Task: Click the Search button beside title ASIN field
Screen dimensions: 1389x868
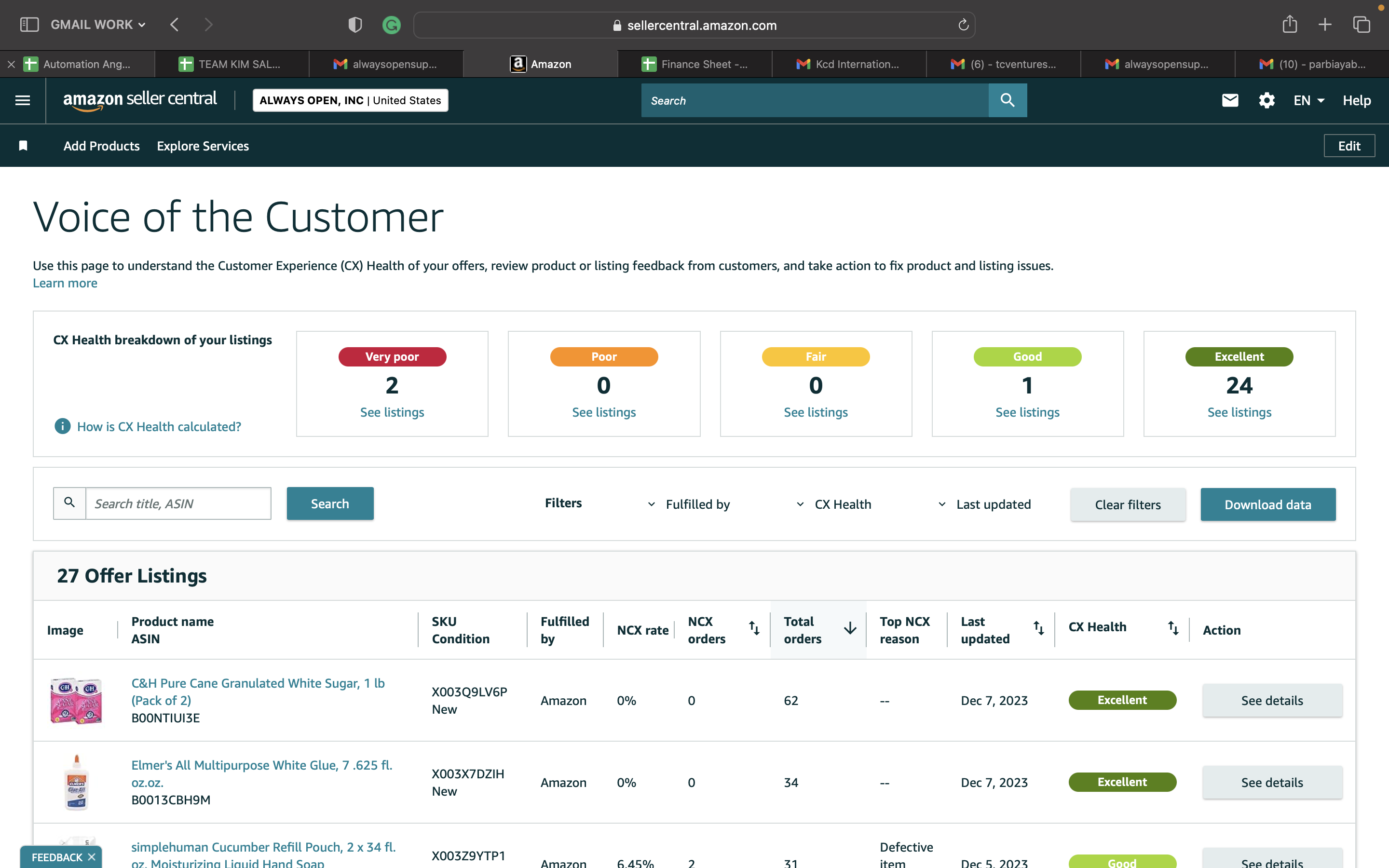Action: [x=330, y=503]
